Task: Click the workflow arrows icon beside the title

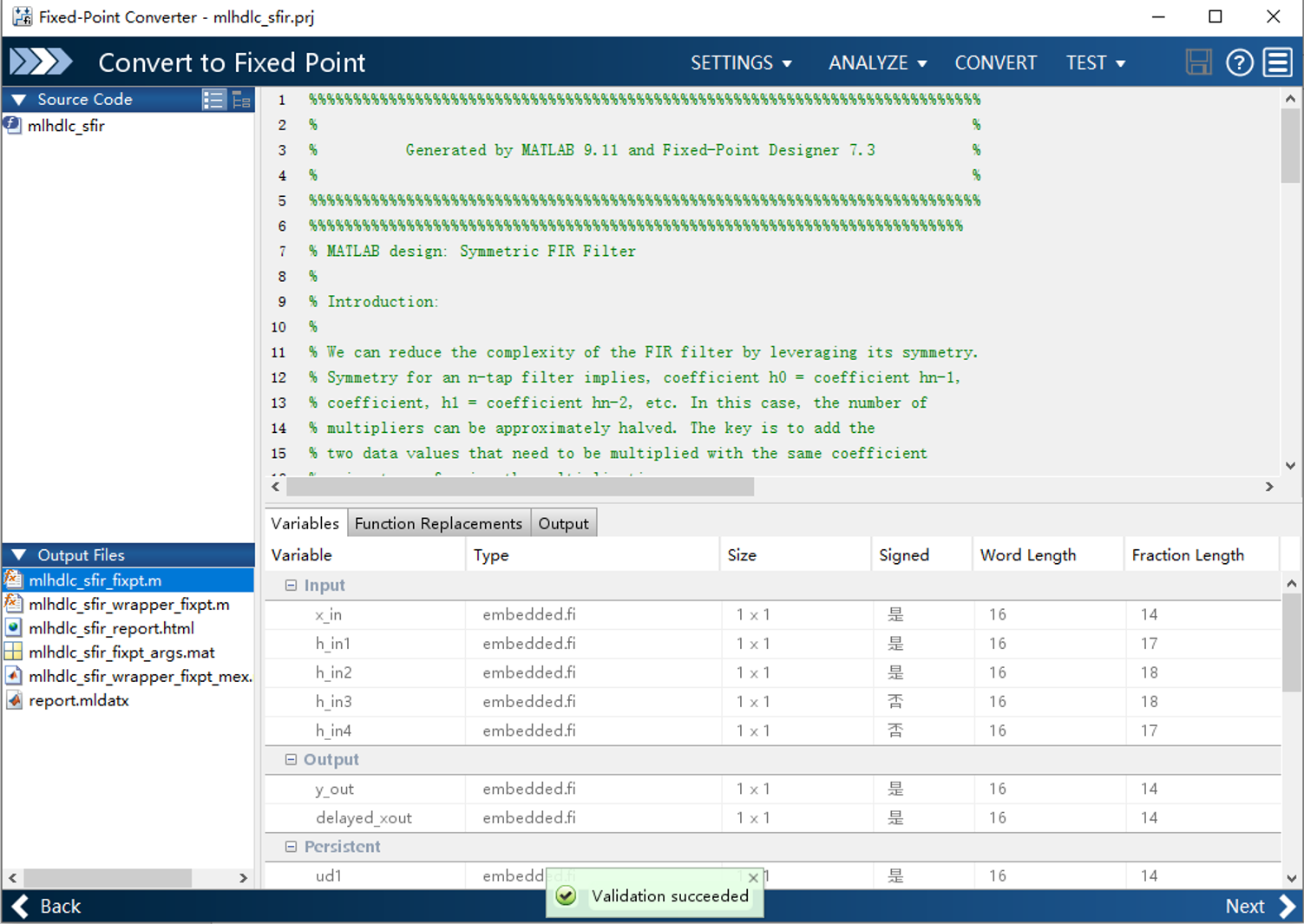Action: 41,62
